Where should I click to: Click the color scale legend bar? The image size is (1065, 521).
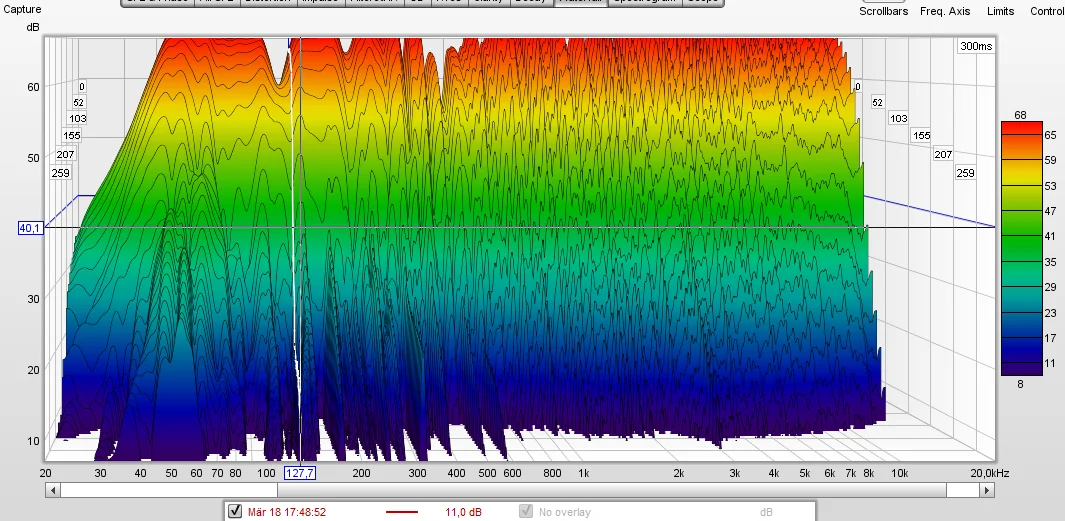[1021, 248]
